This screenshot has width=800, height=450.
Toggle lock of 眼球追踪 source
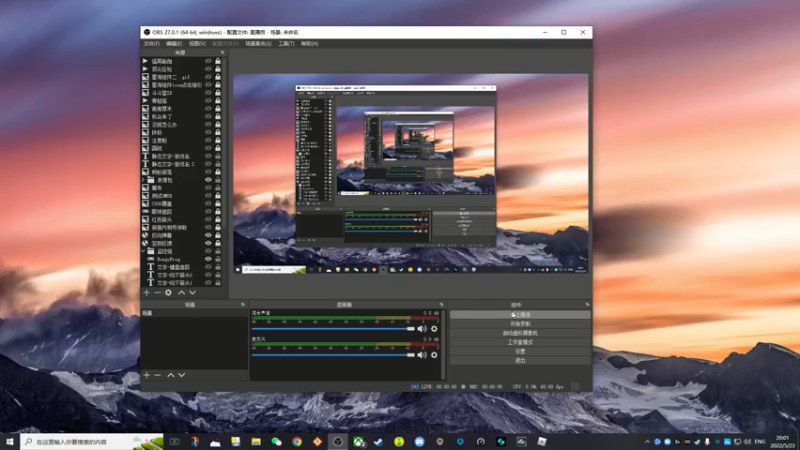click(218, 211)
